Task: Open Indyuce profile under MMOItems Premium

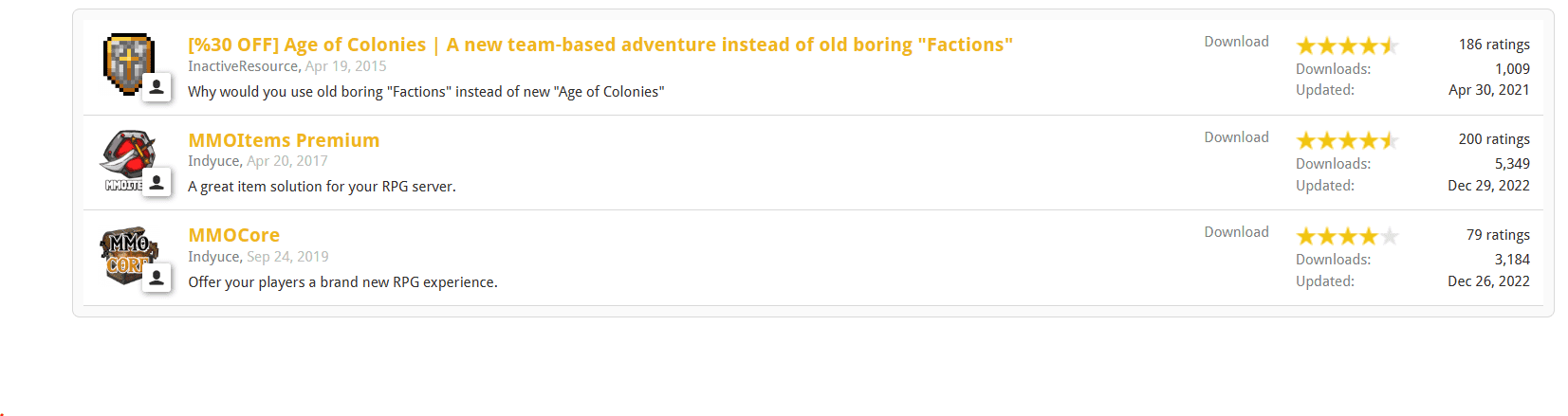Action: click(x=213, y=161)
